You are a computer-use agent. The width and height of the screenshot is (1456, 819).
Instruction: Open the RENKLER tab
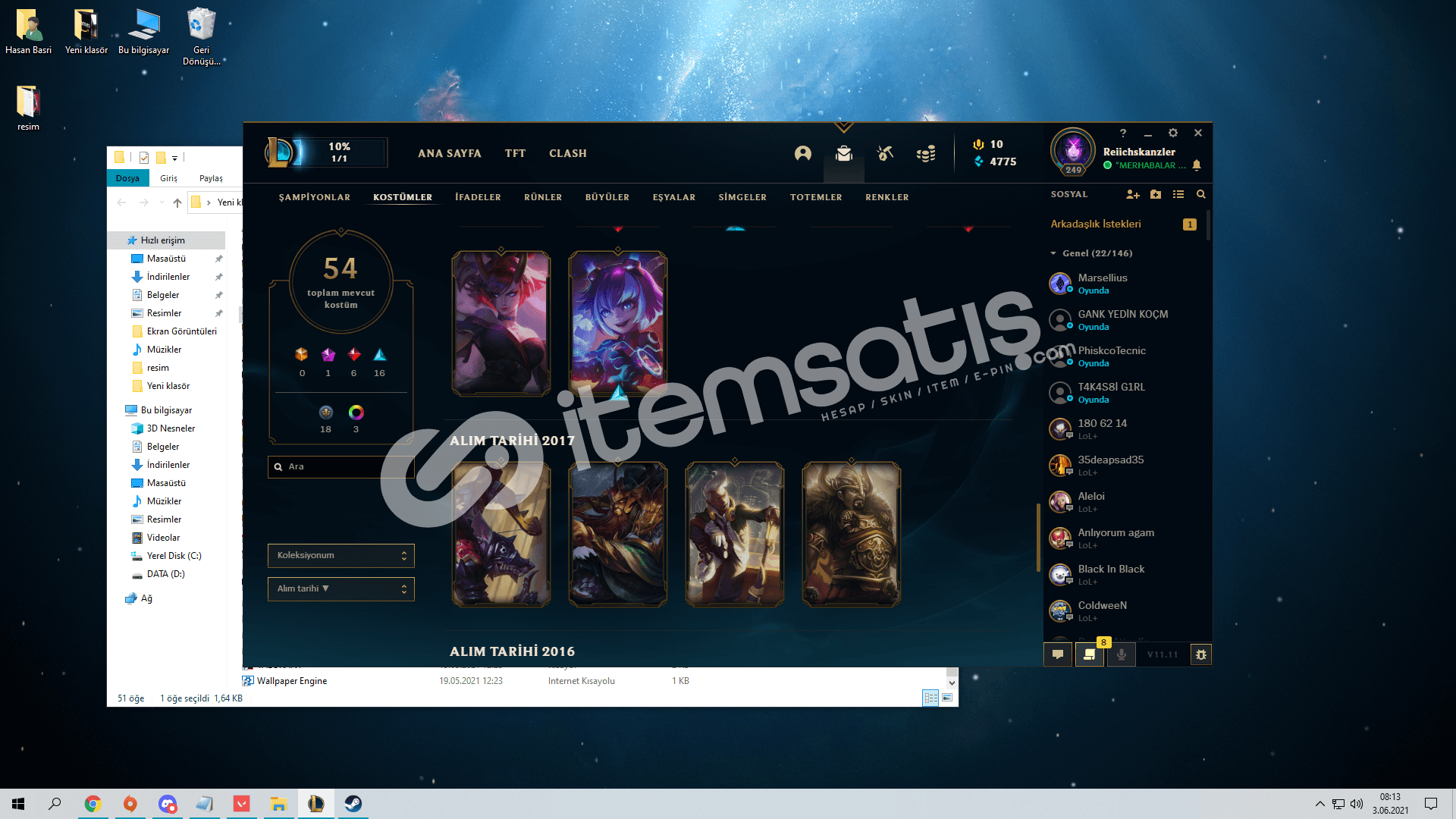point(887,197)
